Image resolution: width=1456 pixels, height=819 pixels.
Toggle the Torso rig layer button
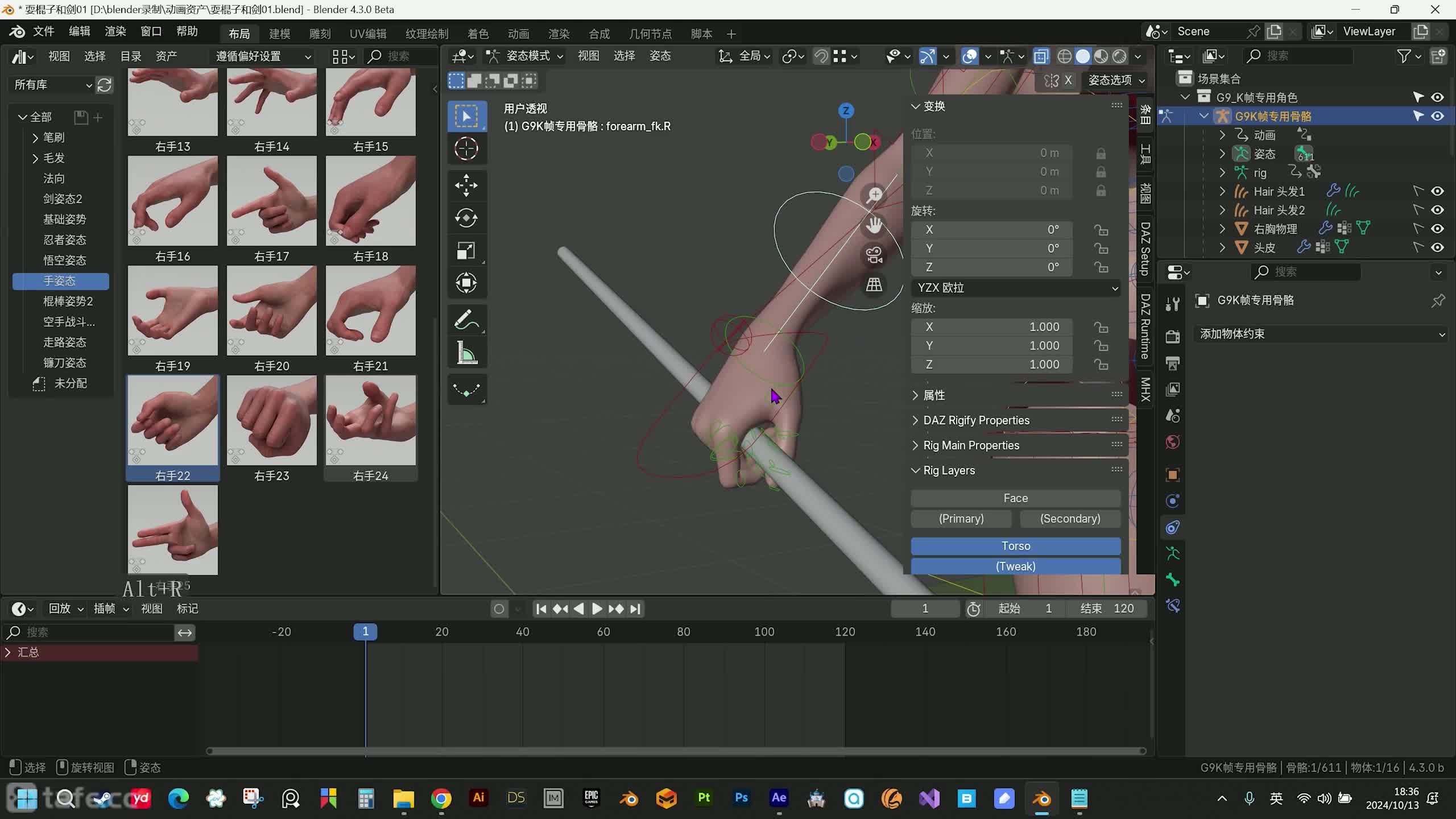[1016, 546]
